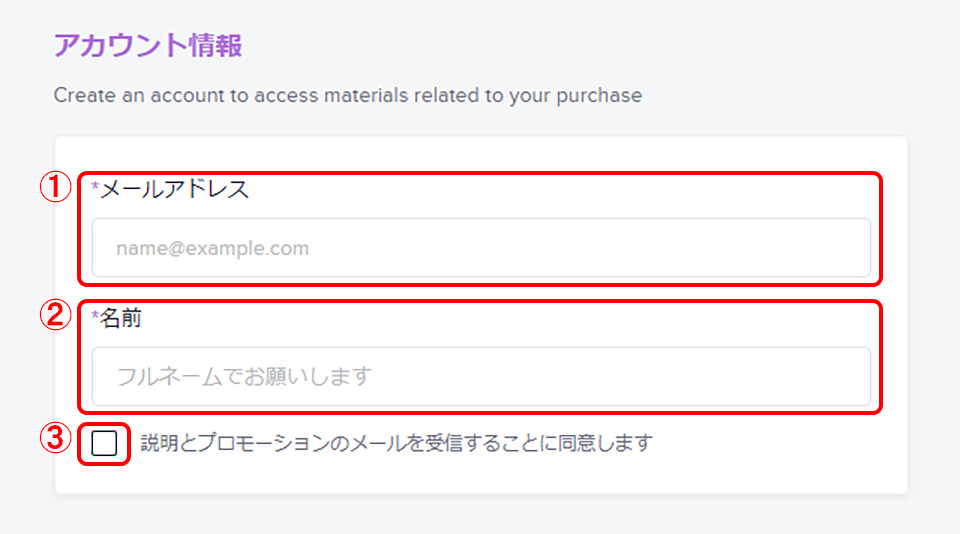This screenshot has width=960, height=534.
Task: Click the required asterisk beside 名前
Action: tap(95, 315)
